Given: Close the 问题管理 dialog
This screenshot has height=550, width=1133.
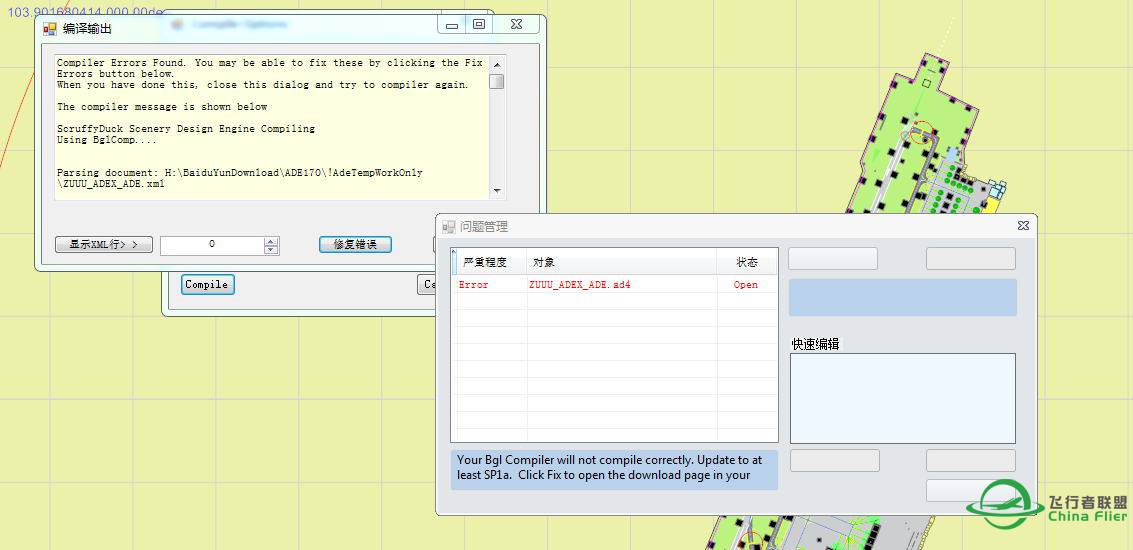Looking at the screenshot, I should [1023, 225].
